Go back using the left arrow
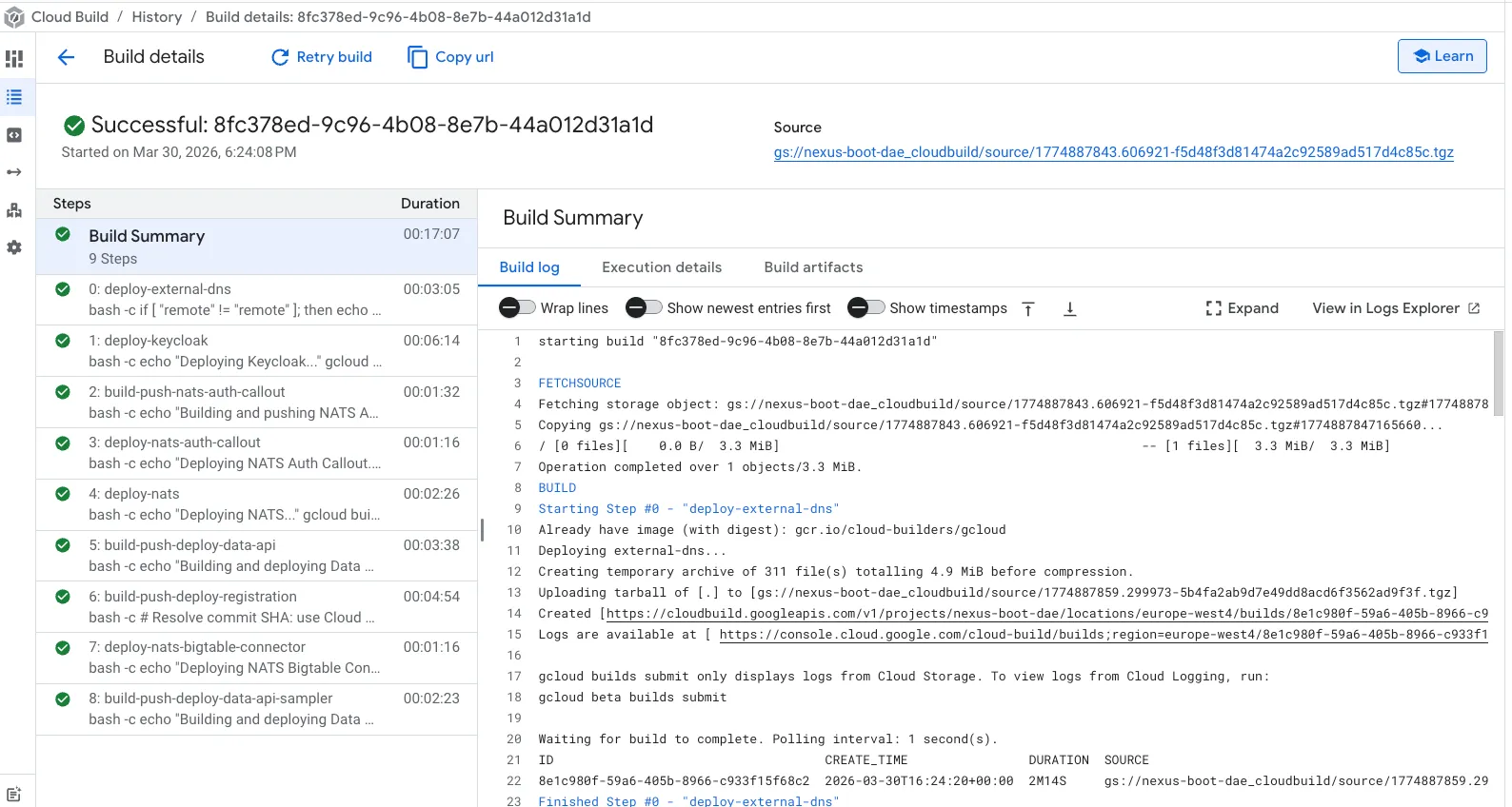The height and width of the screenshot is (807, 1512). [x=66, y=57]
